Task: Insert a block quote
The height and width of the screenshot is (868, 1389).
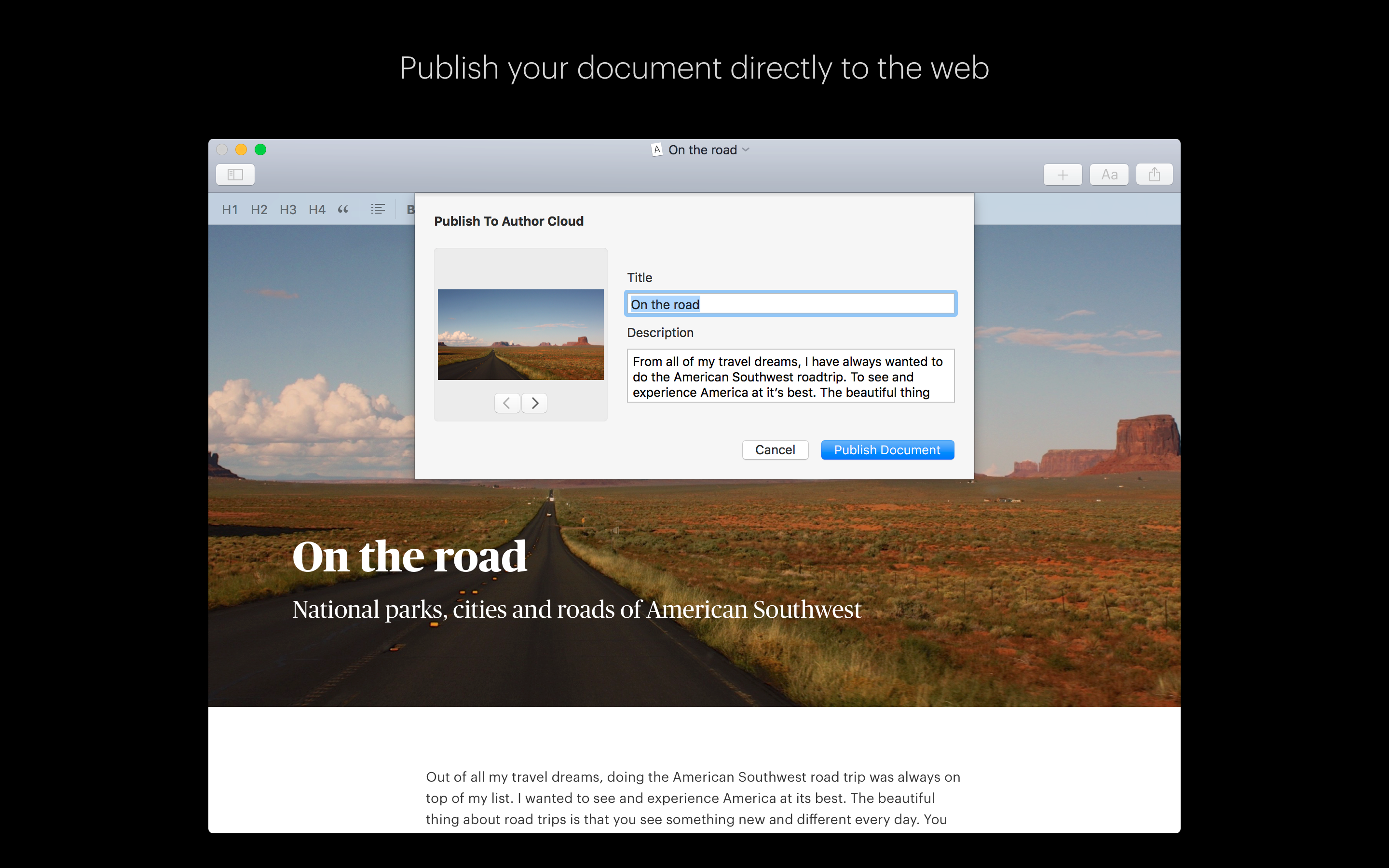Action: pos(343,210)
